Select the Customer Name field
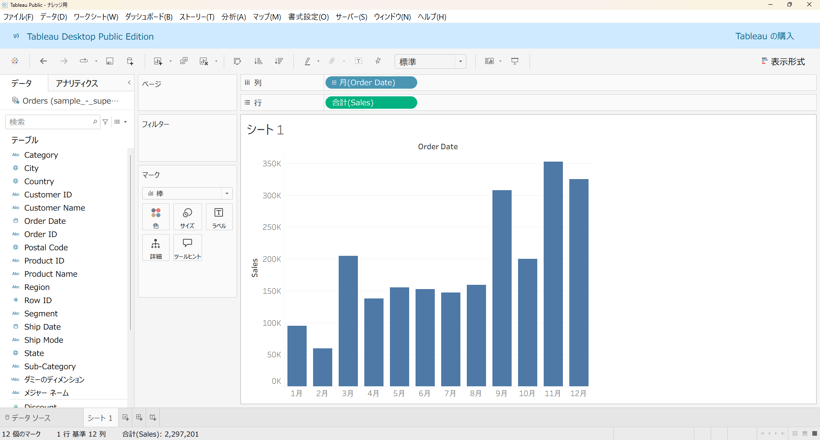This screenshot has width=820, height=440. pyautogui.click(x=54, y=208)
